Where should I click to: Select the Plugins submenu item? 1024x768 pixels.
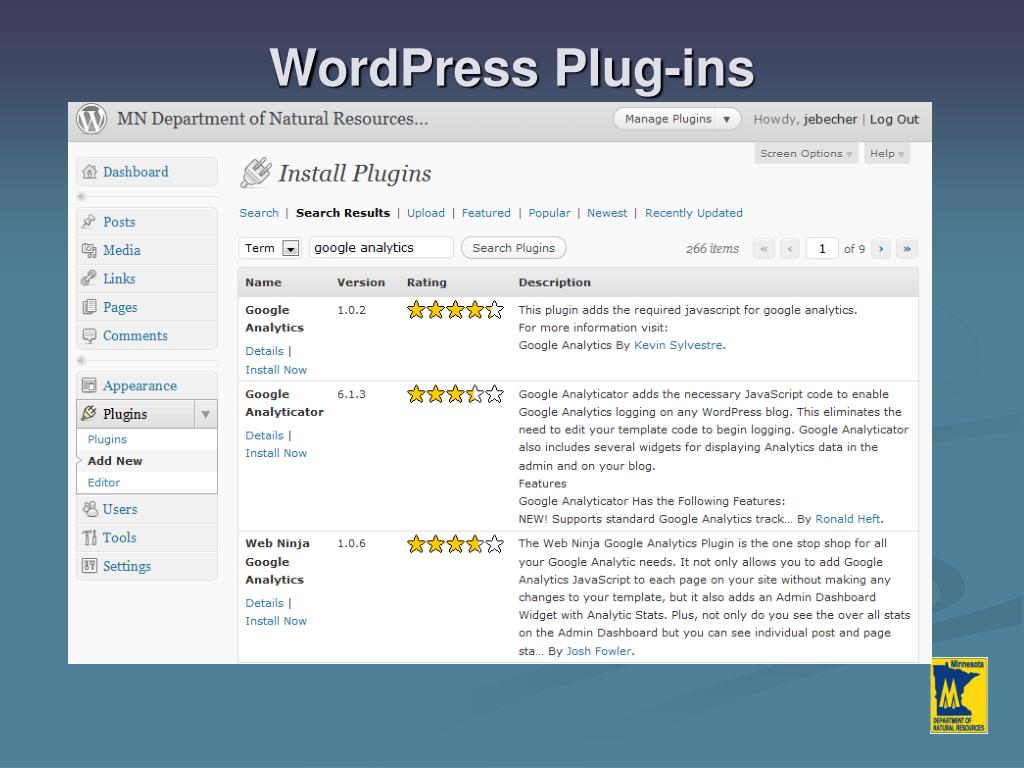[x=107, y=440]
